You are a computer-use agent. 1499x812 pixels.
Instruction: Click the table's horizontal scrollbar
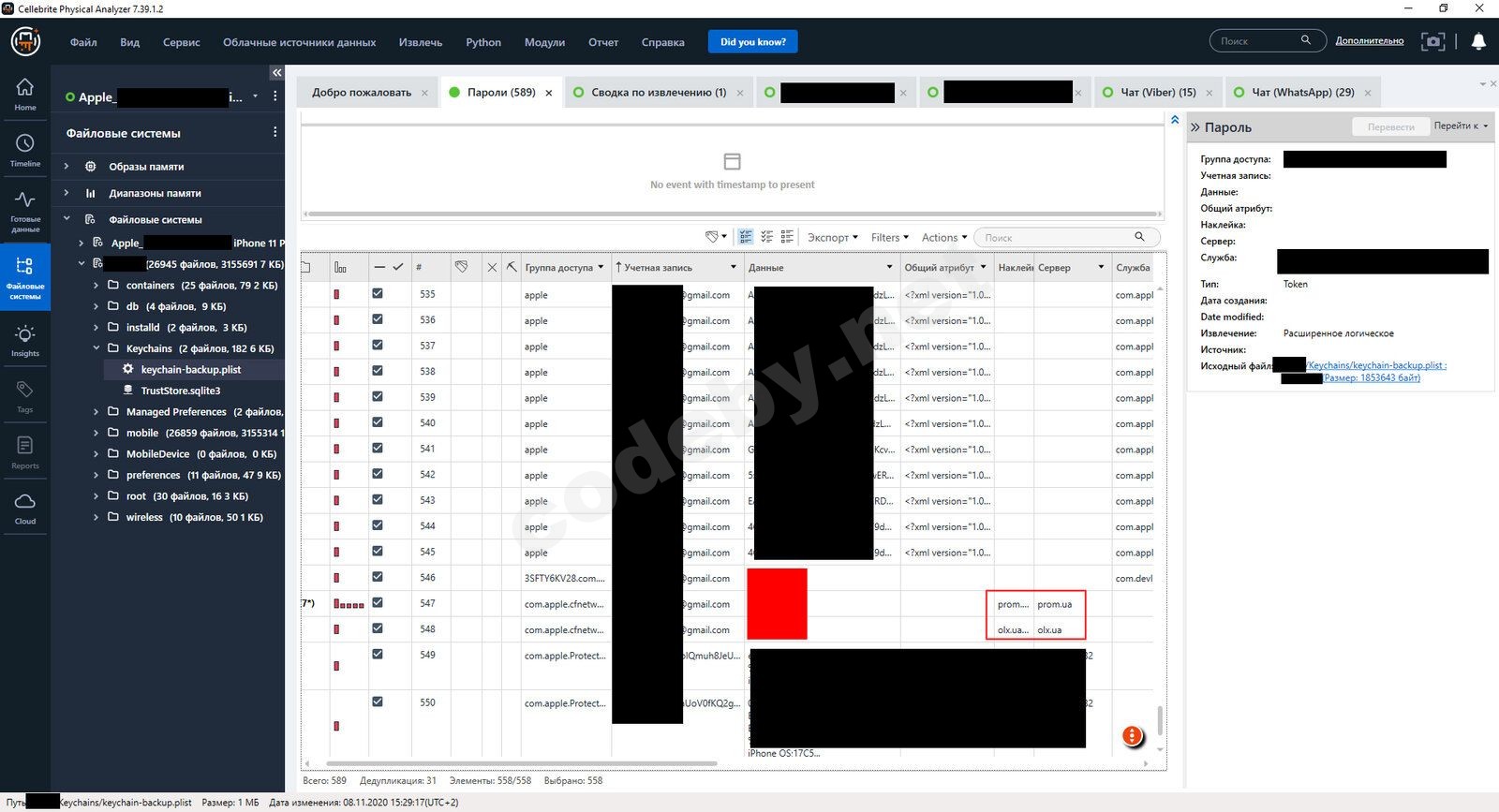click(x=521, y=764)
